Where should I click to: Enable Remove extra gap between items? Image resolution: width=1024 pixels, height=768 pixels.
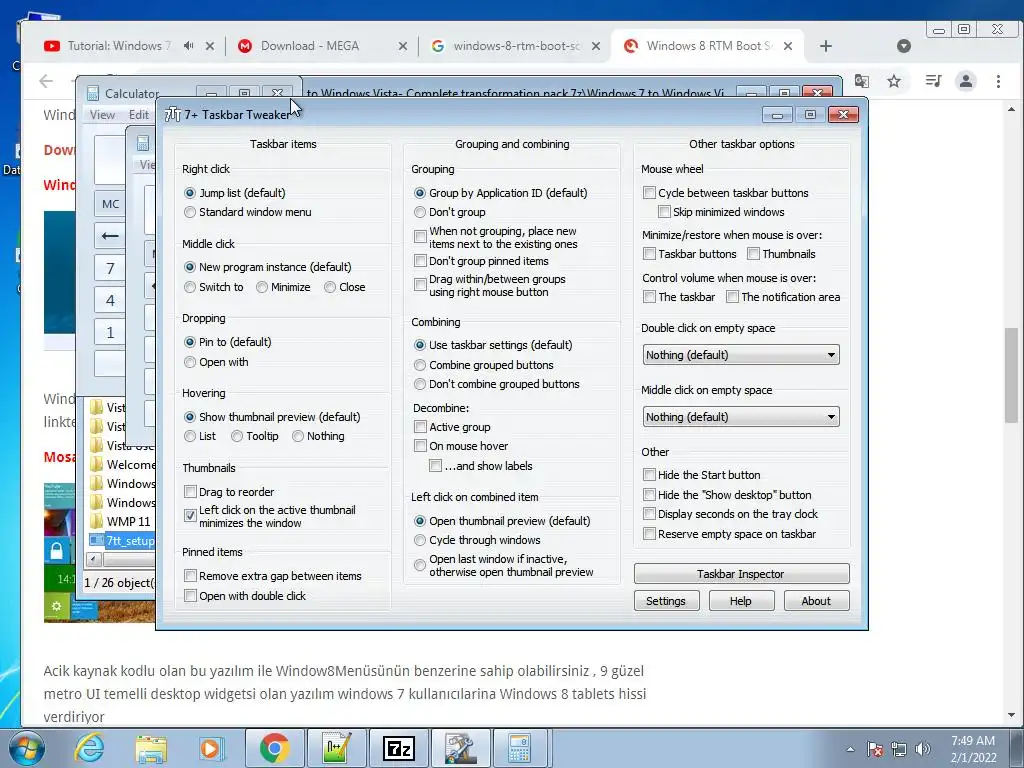tap(190, 576)
